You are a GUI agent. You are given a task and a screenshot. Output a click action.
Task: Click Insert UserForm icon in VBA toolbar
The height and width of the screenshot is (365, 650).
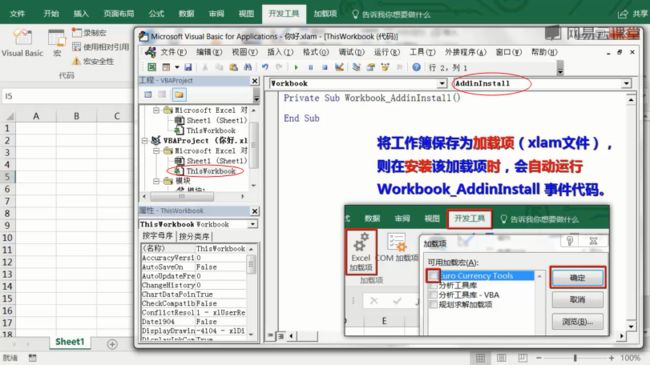[x=166, y=67]
